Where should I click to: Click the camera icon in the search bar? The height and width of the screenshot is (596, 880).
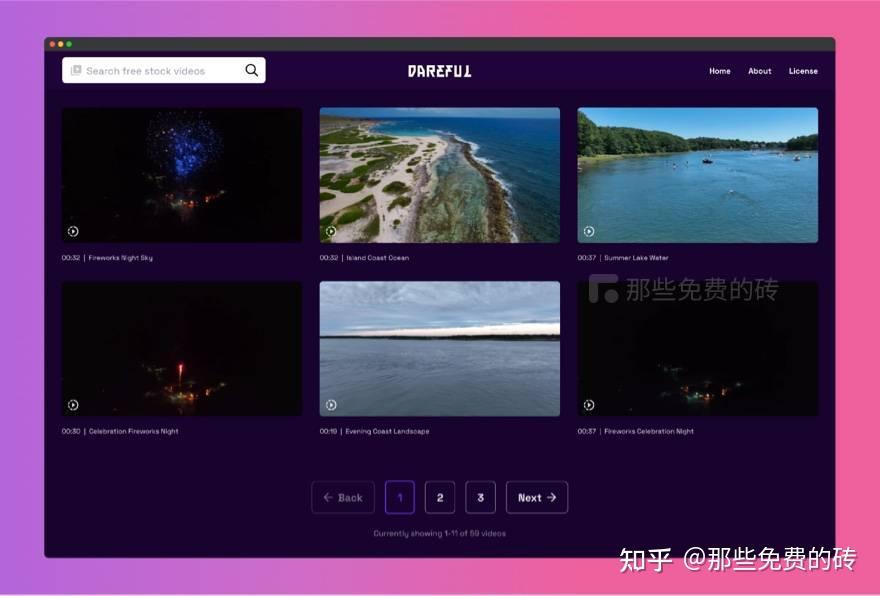(x=77, y=70)
